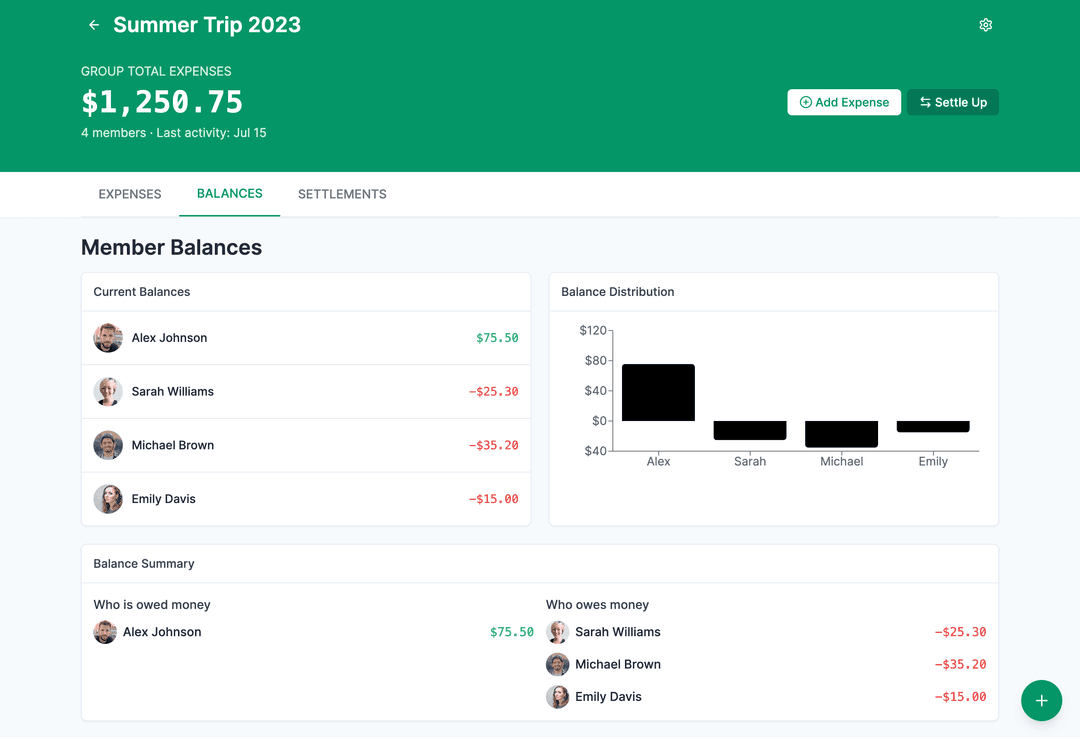Go back using the arrow icon
Viewport: 1080px width, 739px height.
pyautogui.click(x=93, y=24)
